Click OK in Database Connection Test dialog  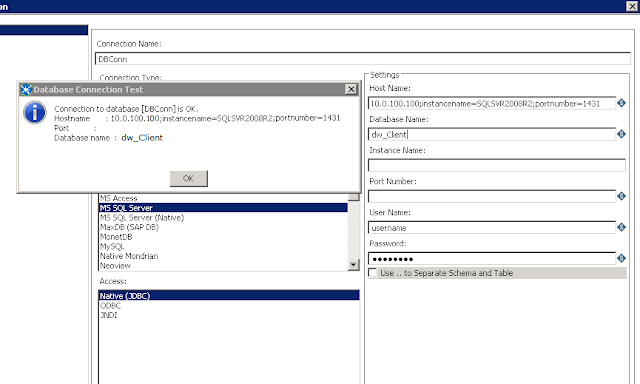tap(189, 178)
